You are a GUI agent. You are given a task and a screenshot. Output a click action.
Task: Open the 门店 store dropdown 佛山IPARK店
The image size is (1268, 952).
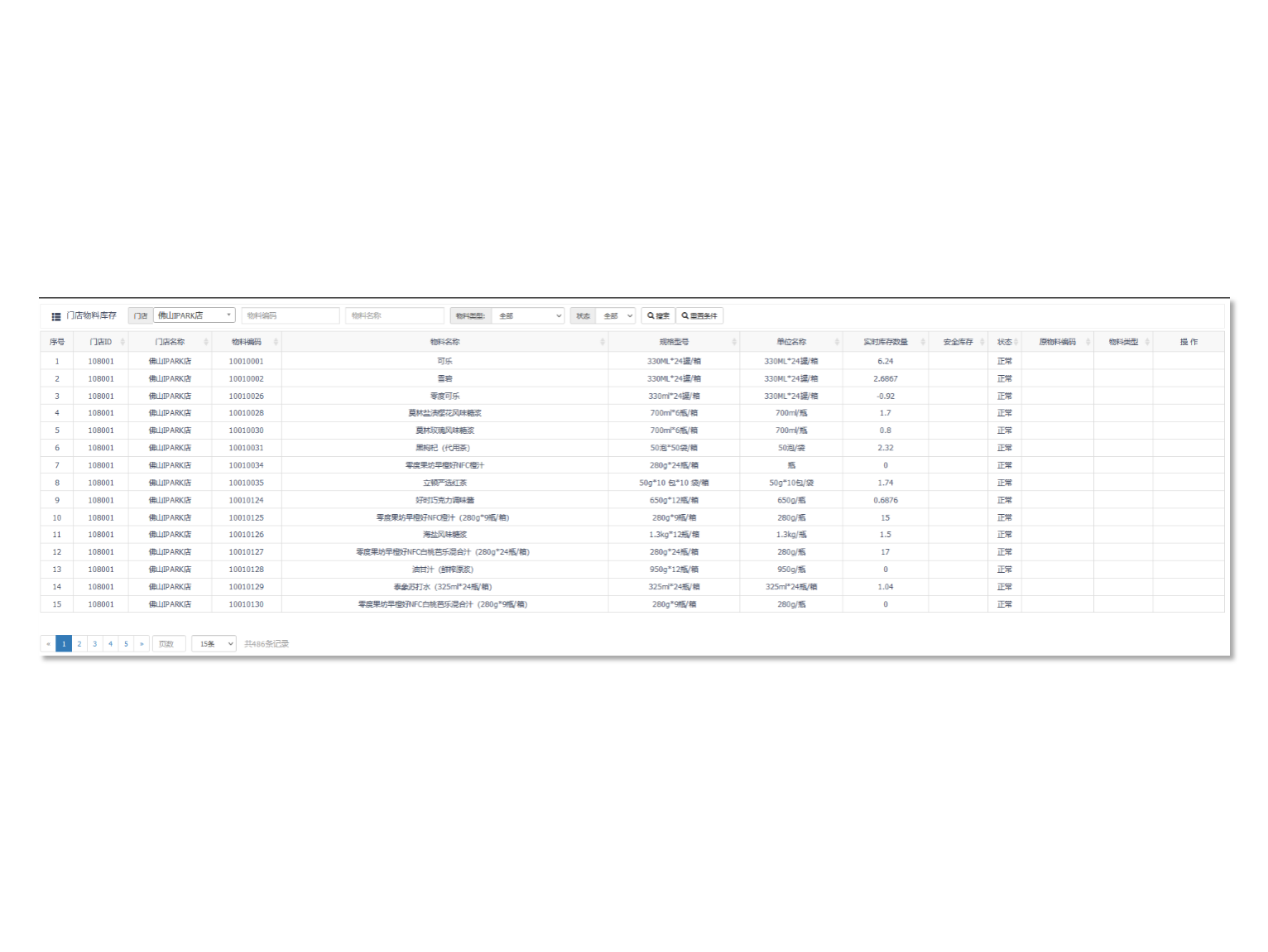click(195, 315)
